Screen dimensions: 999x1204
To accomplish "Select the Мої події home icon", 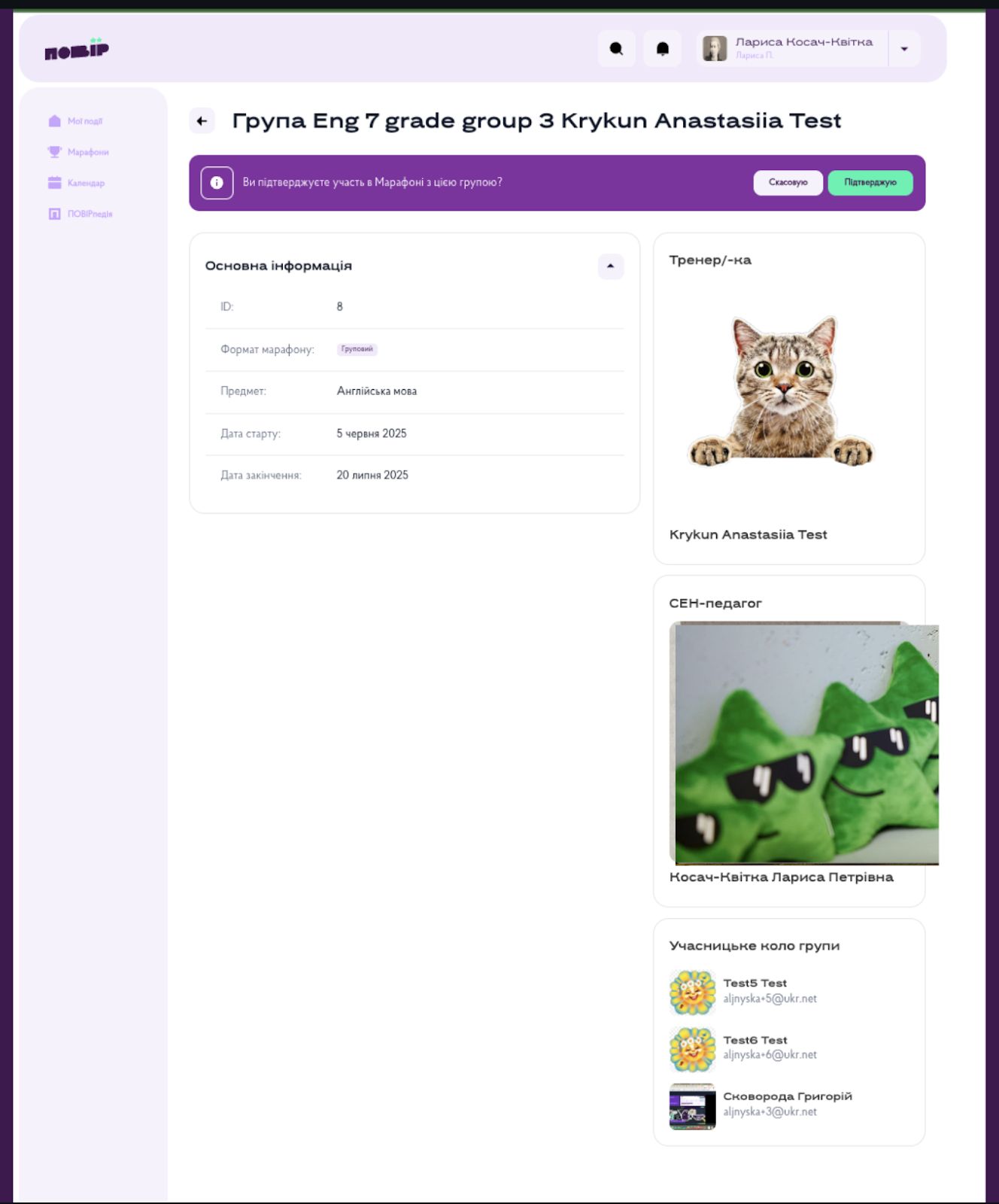I will point(54,121).
